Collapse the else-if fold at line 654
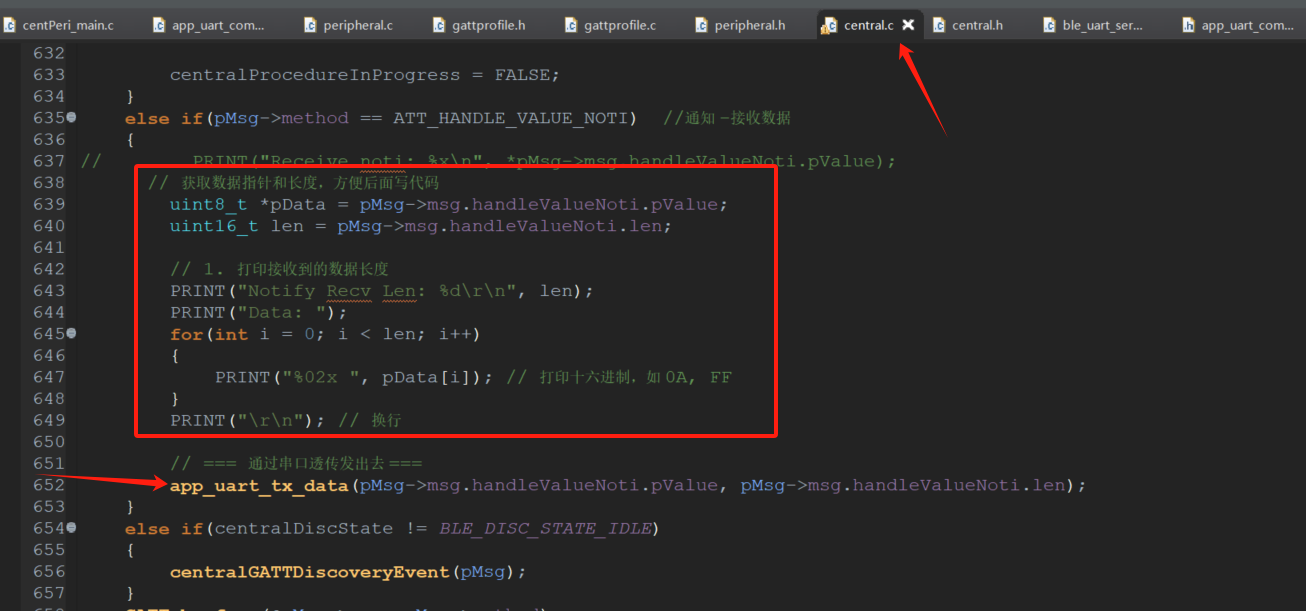The width and height of the screenshot is (1306, 611). (x=71, y=527)
